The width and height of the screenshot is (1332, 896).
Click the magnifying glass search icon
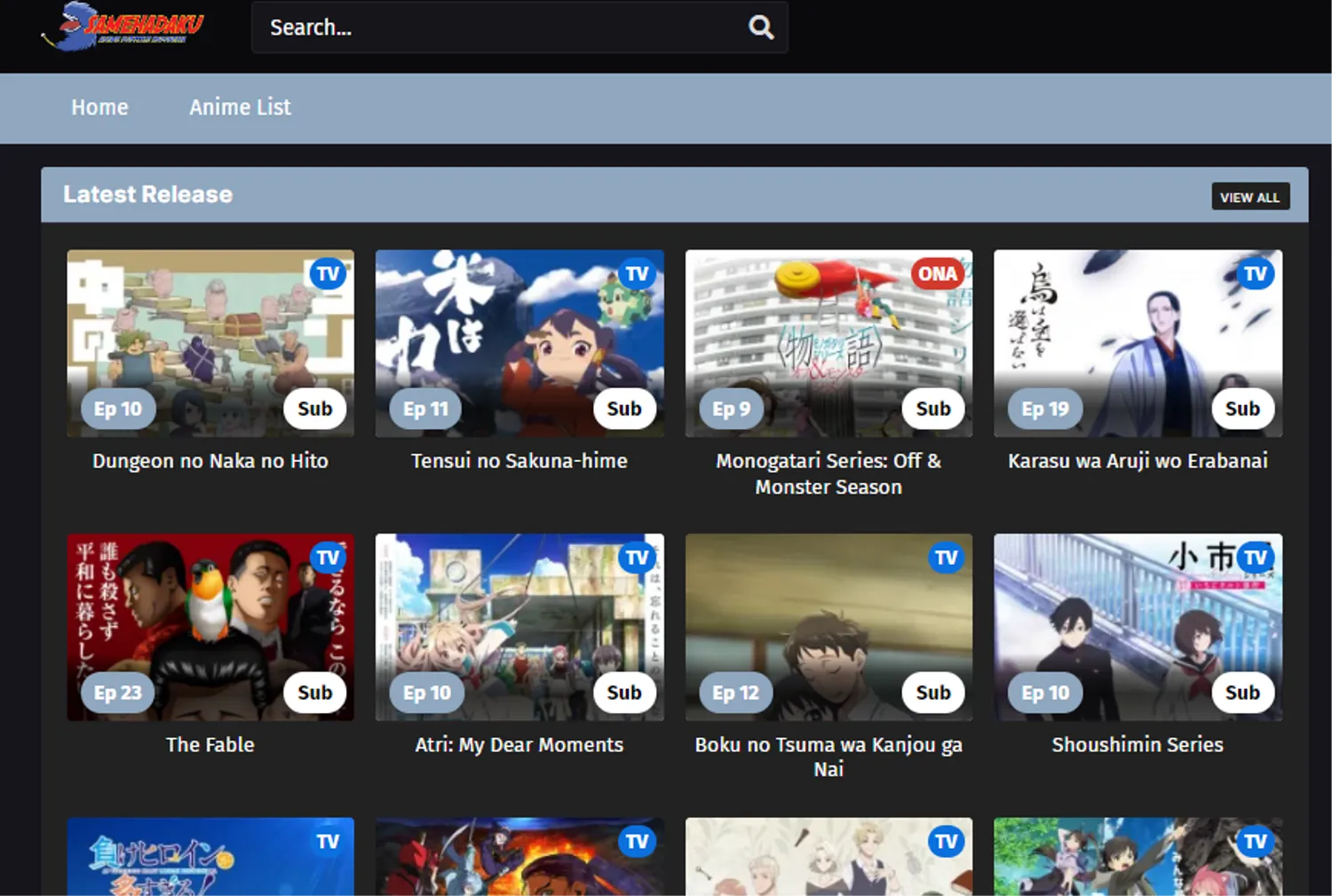761,28
